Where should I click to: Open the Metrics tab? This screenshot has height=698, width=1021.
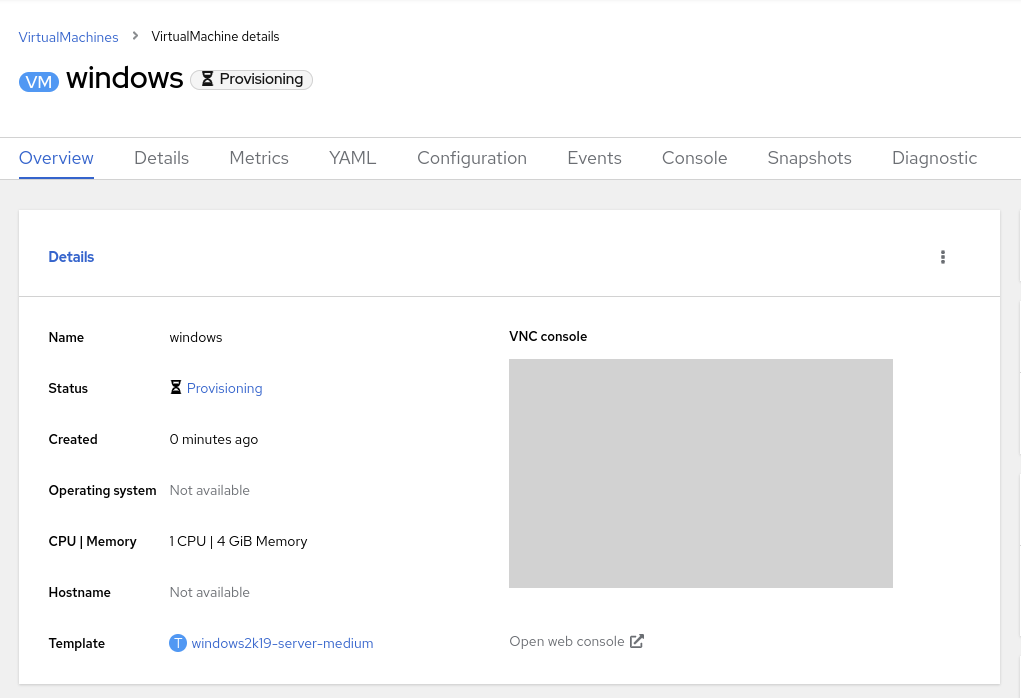click(x=258, y=158)
